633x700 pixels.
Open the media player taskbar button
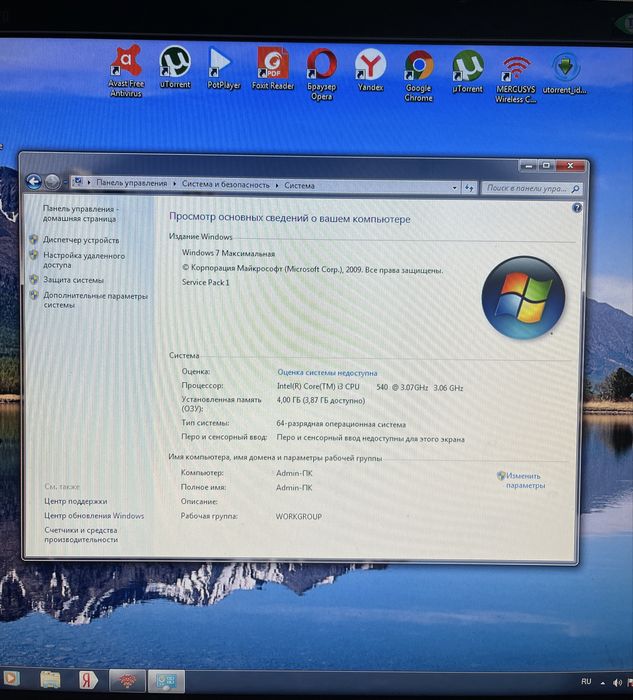(11, 679)
